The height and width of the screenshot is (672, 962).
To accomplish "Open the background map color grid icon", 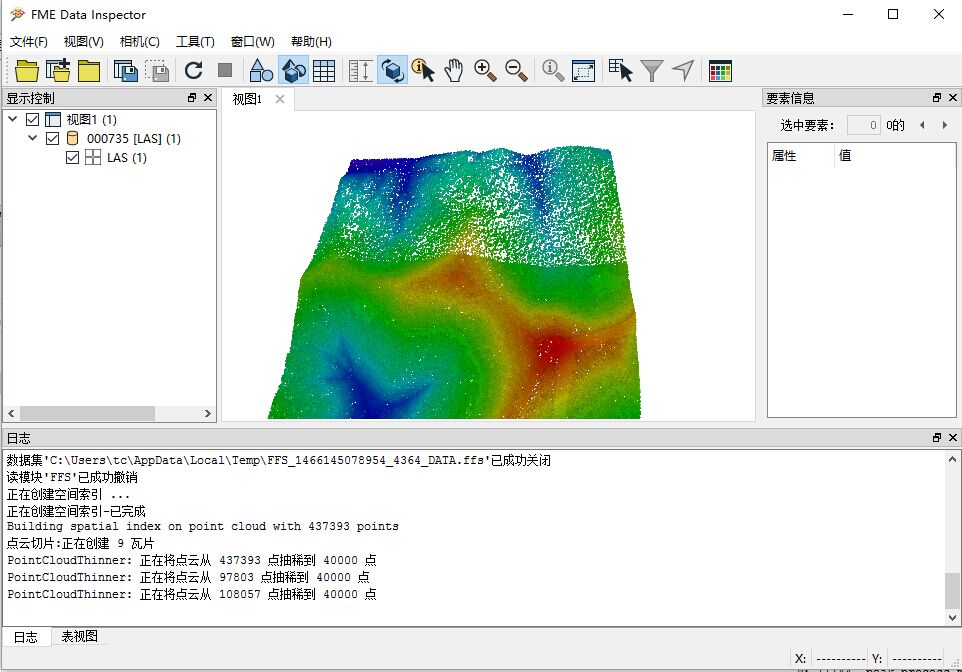I will pyautogui.click(x=720, y=71).
